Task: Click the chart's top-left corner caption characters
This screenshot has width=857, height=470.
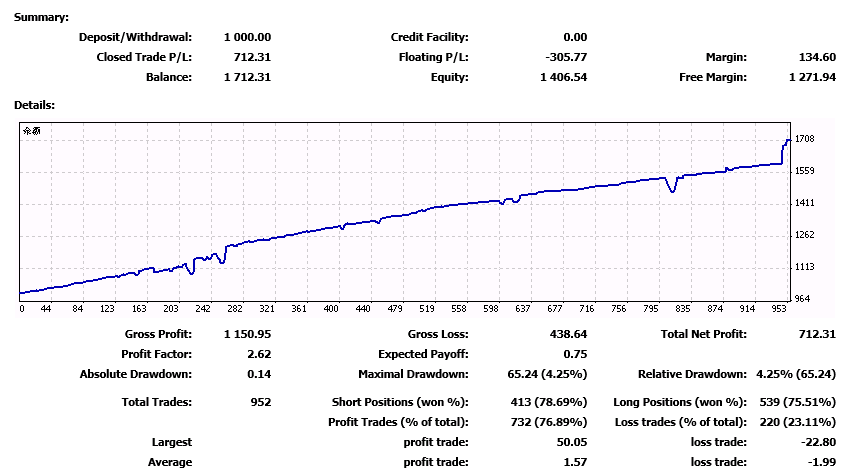Action: pyautogui.click(x=32, y=131)
